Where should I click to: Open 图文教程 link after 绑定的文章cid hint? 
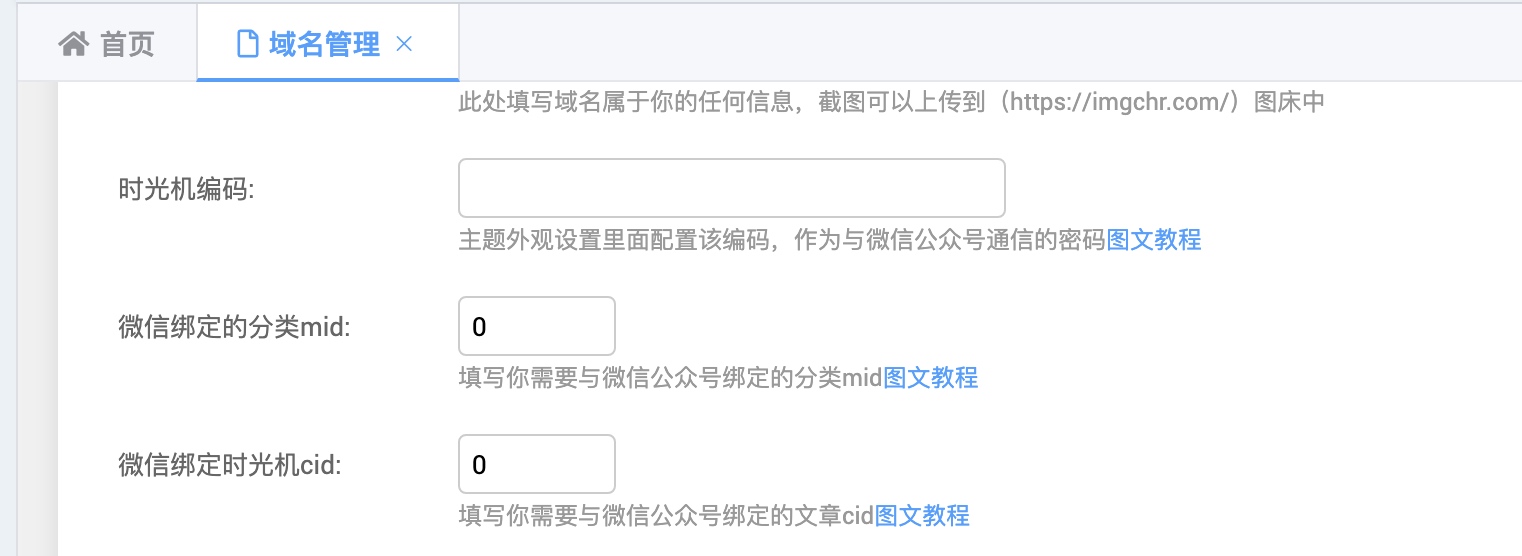(x=923, y=516)
